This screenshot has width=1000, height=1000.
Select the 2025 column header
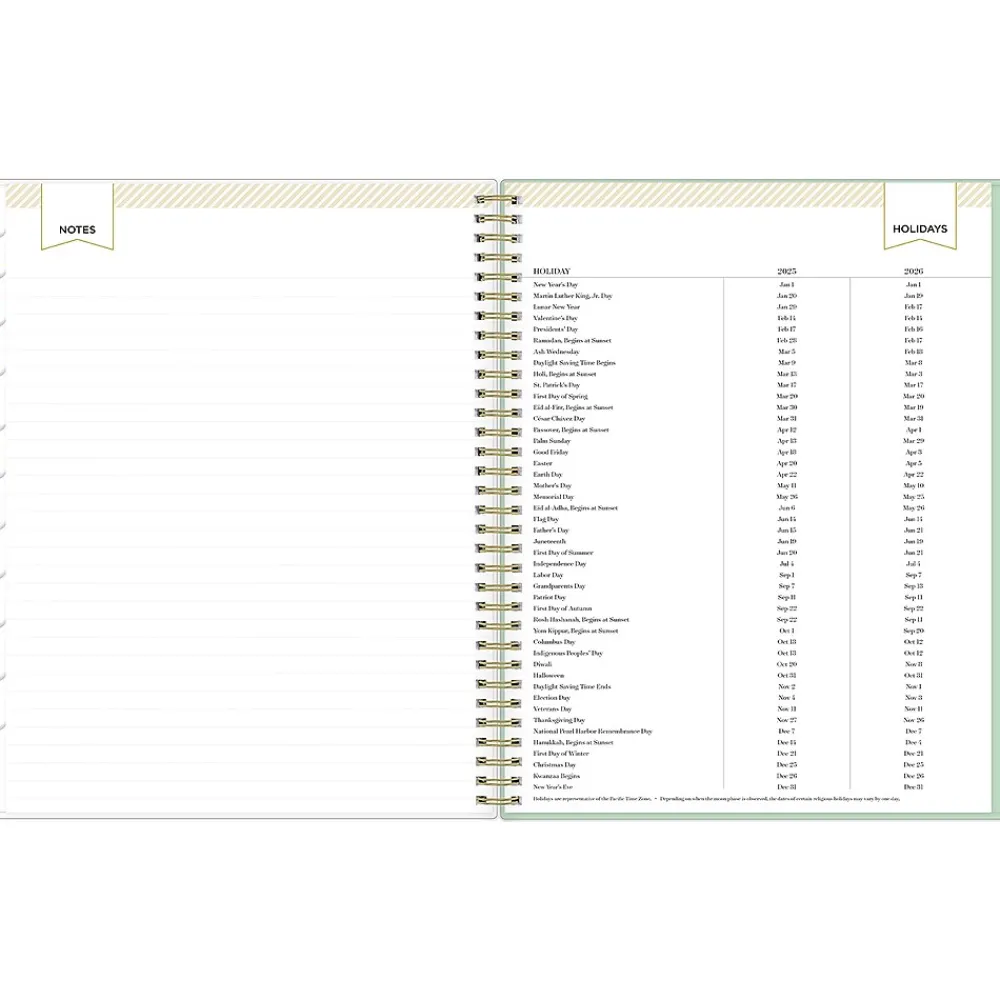[x=786, y=271]
